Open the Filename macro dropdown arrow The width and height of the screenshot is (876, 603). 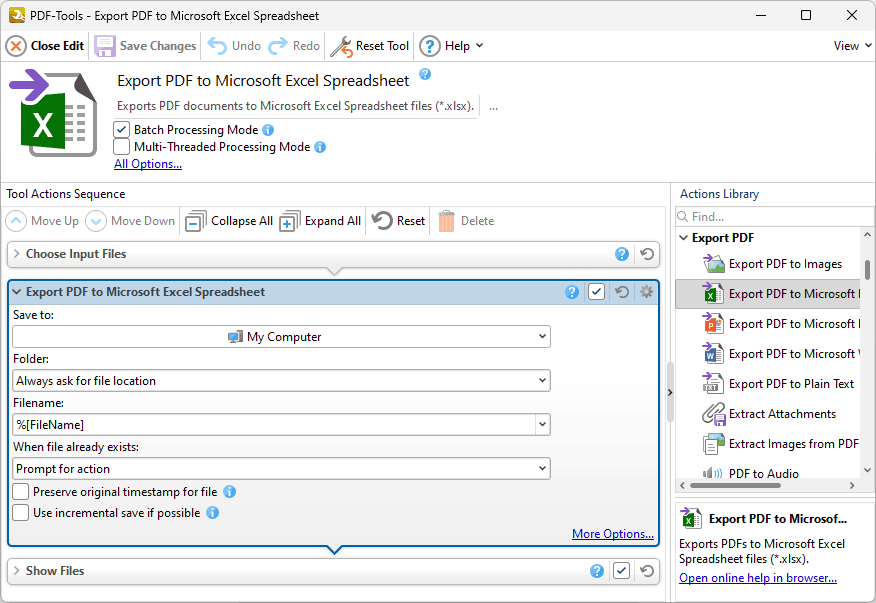click(542, 425)
